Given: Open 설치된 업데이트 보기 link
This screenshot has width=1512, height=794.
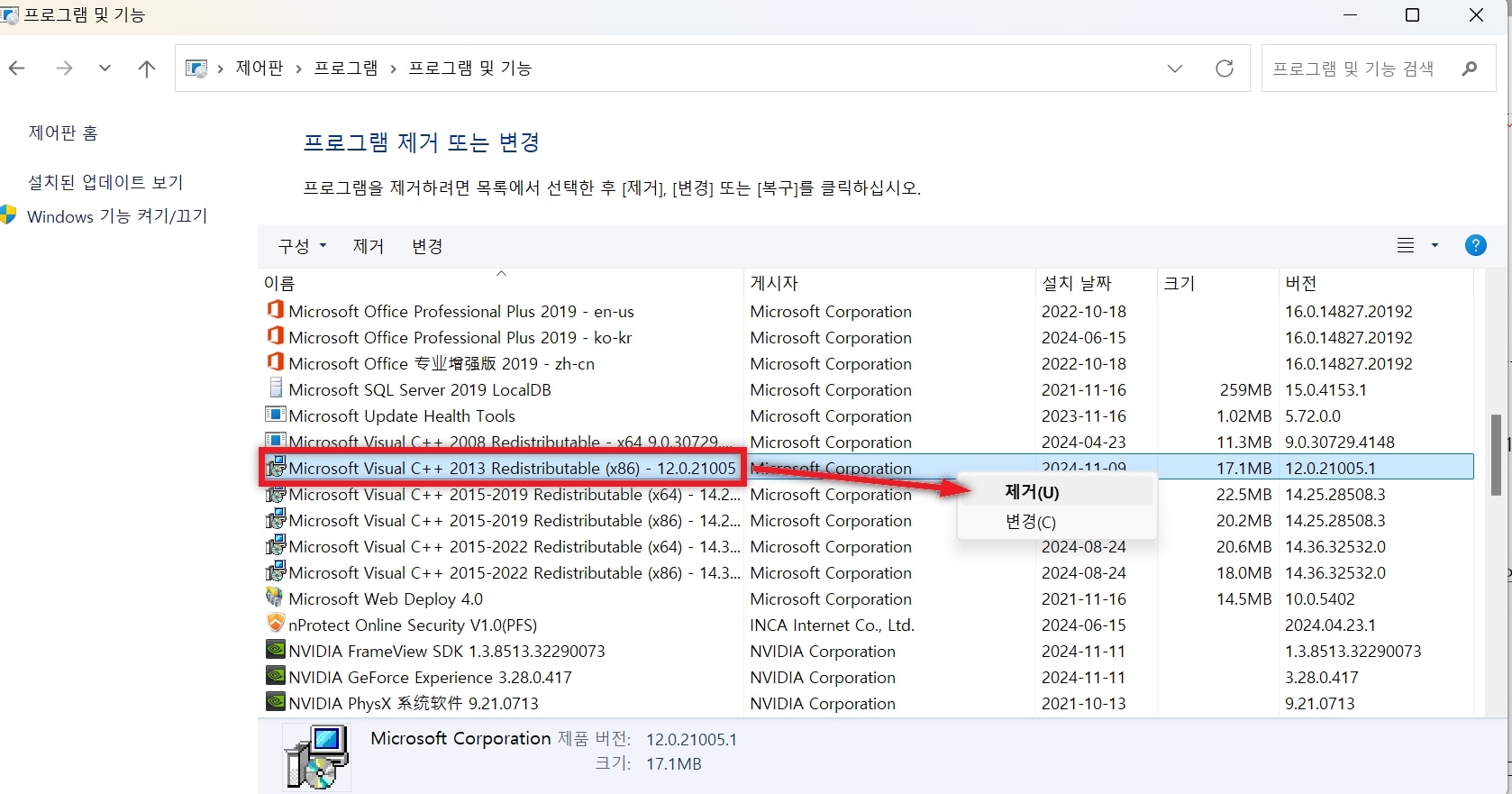Looking at the screenshot, I should (105, 182).
